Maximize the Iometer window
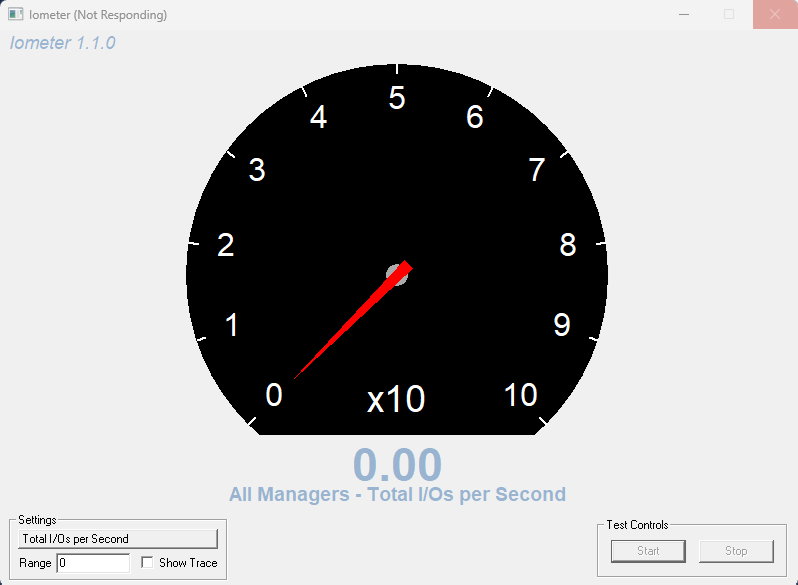This screenshot has height=585, width=798. [729, 15]
